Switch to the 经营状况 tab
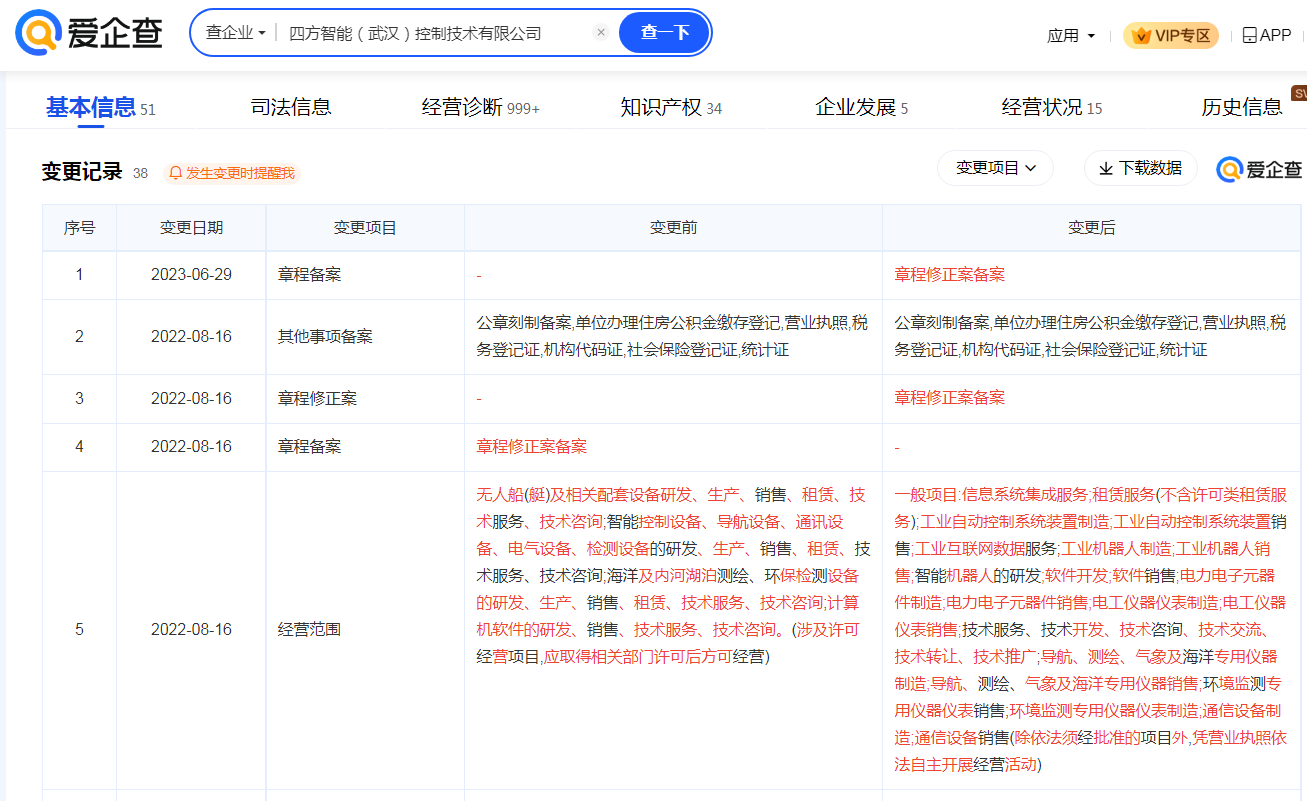1307x801 pixels. (x=1052, y=107)
